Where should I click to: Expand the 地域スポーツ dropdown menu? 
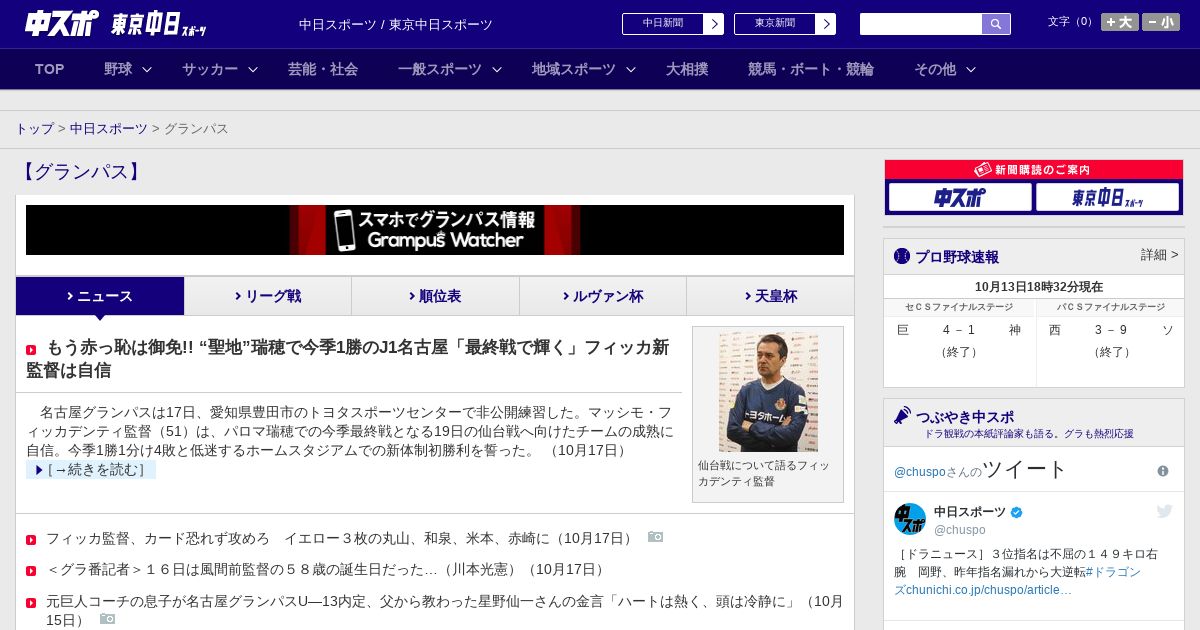click(x=584, y=69)
